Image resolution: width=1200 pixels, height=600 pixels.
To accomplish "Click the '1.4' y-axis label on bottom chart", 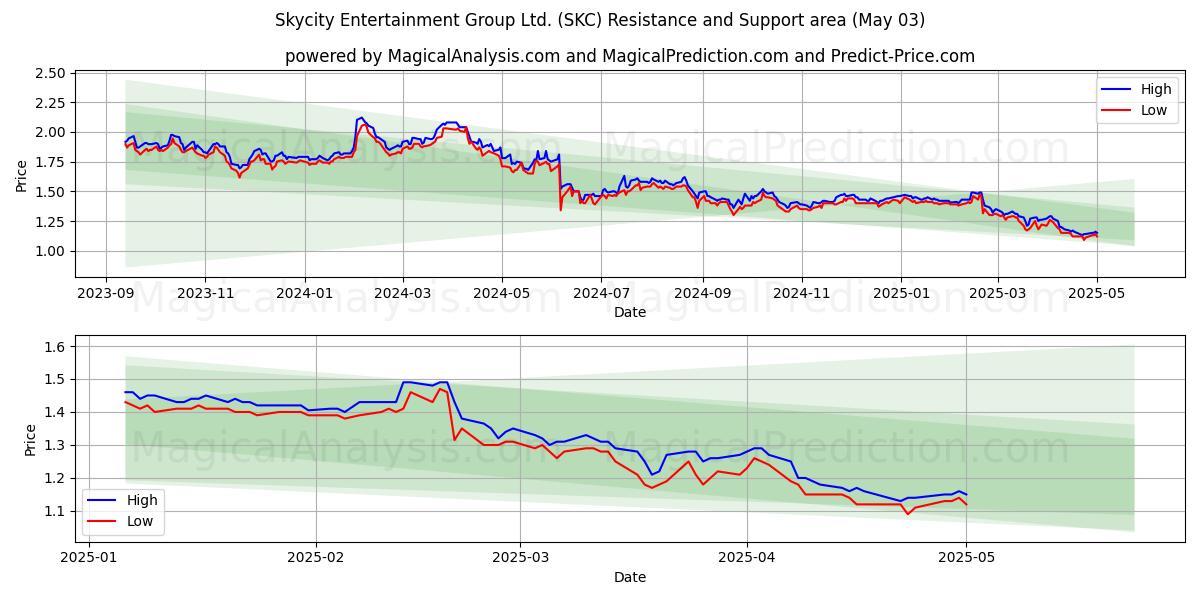I will coord(55,412).
